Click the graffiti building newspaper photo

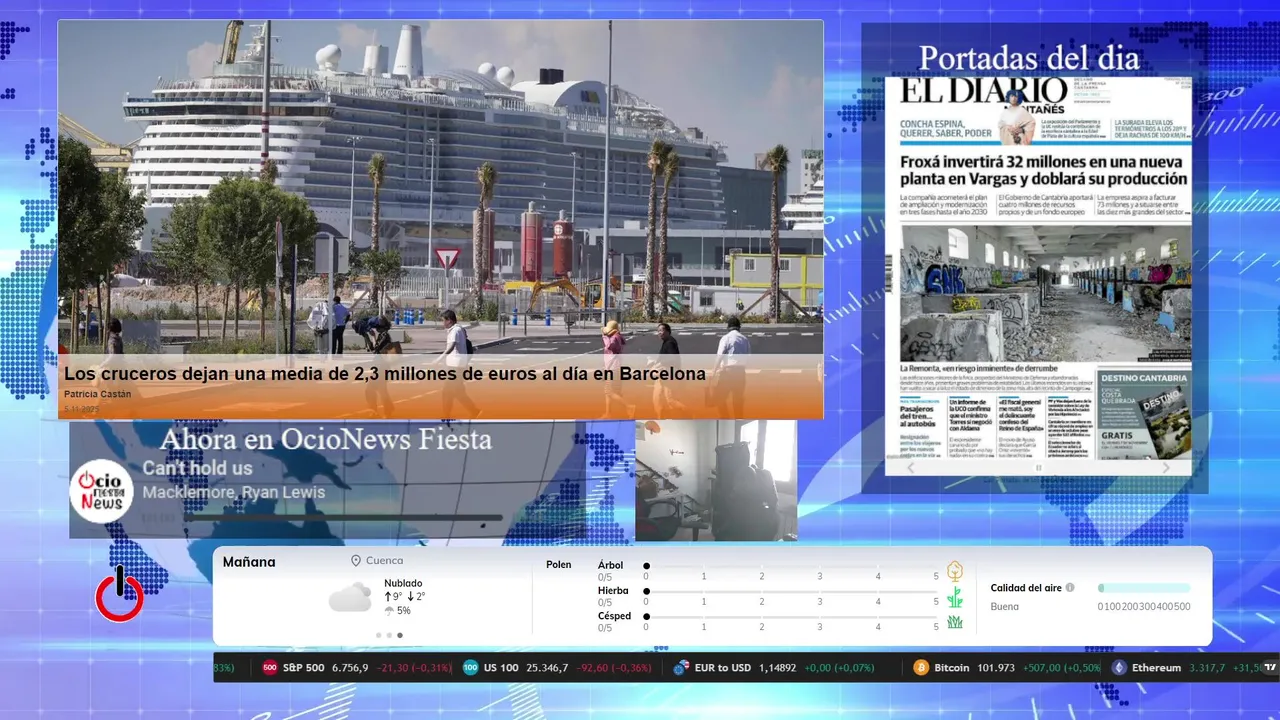[1046, 293]
